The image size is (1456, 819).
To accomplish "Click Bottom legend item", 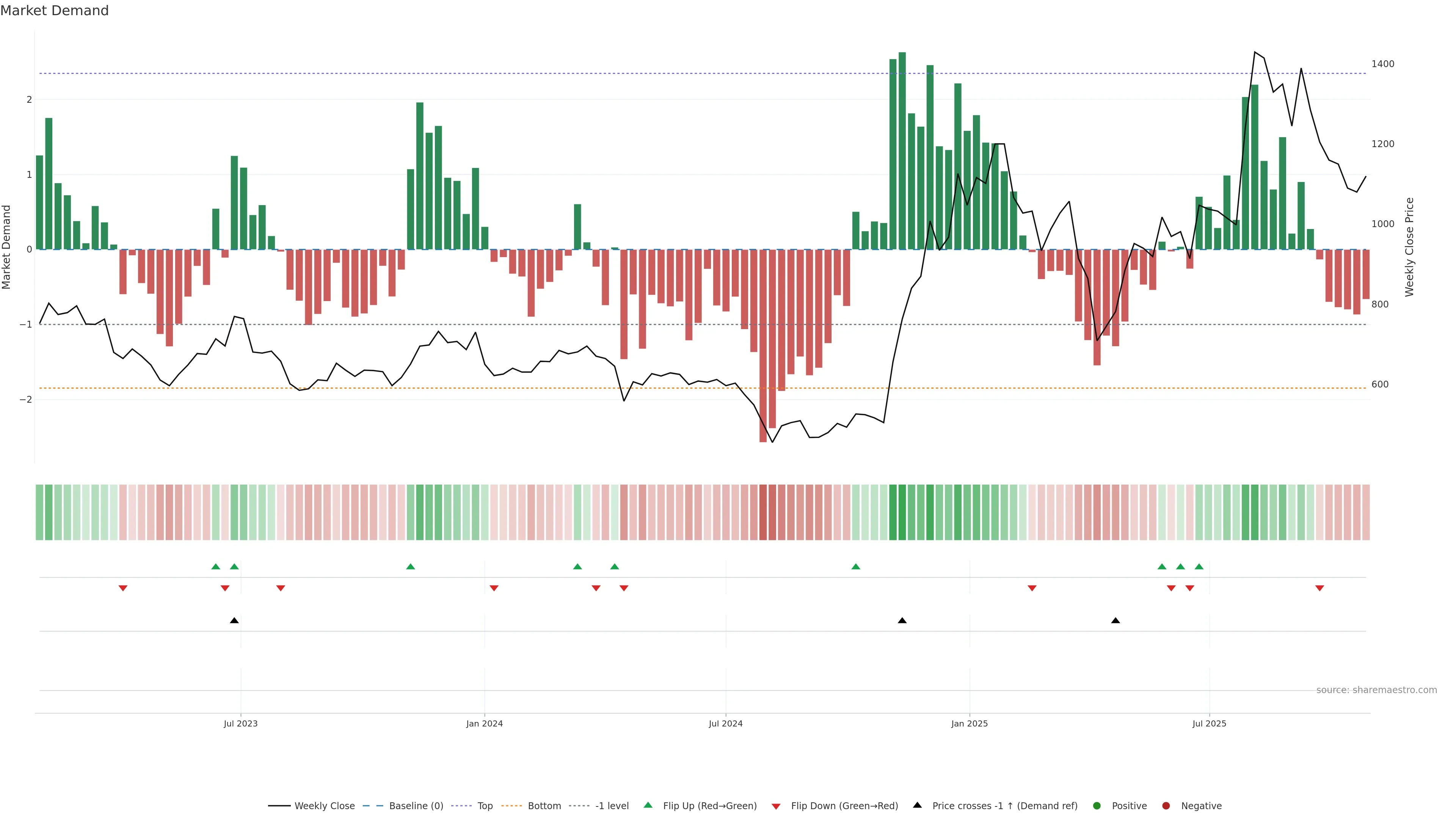I will pos(544,806).
